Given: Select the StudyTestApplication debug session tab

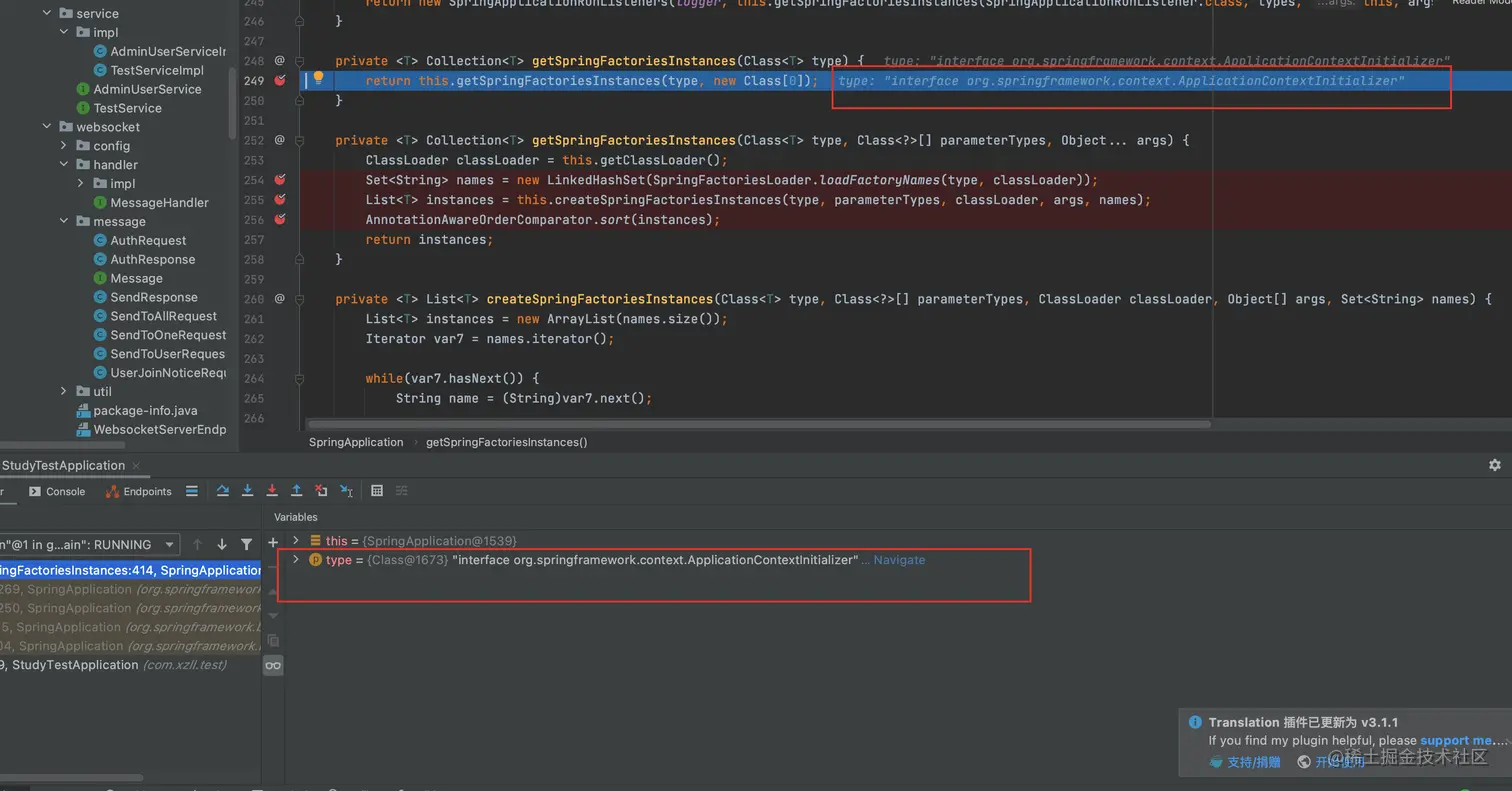Looking at the screenshot, I should tap(63, 465).
